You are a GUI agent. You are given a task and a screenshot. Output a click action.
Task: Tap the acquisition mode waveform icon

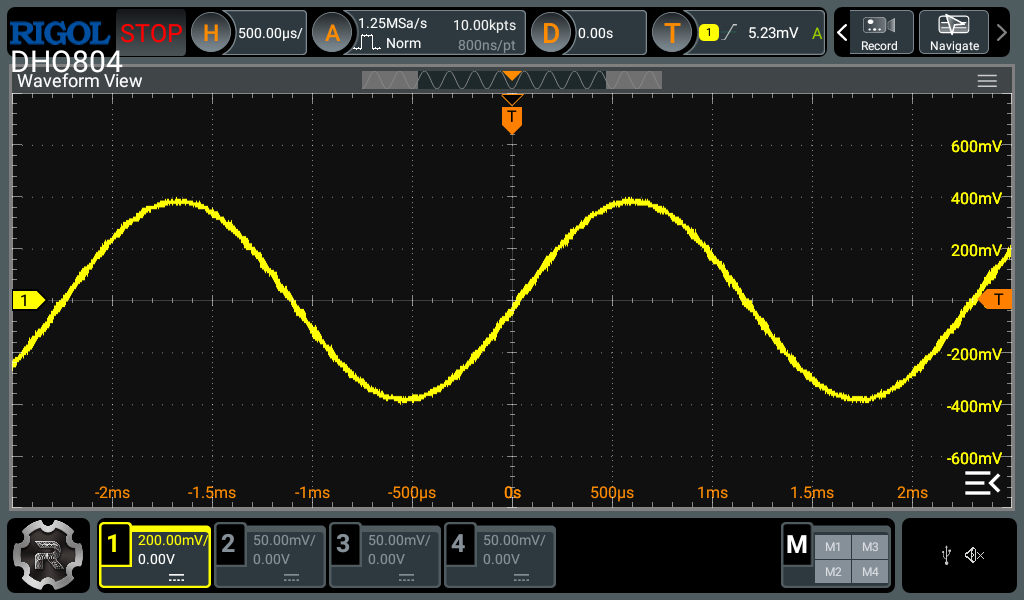(367, 43)
